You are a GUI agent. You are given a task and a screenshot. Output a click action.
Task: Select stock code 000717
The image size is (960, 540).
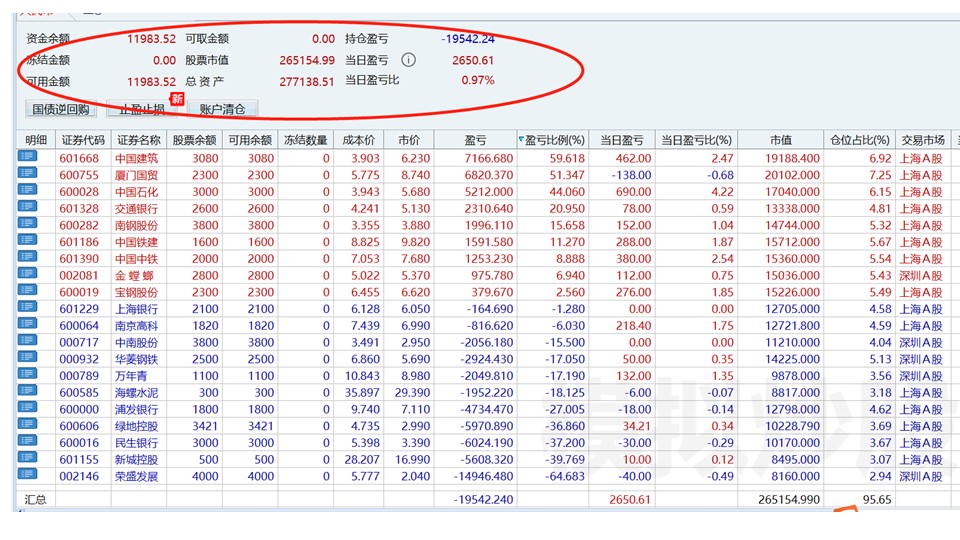[x=79, y=342]
